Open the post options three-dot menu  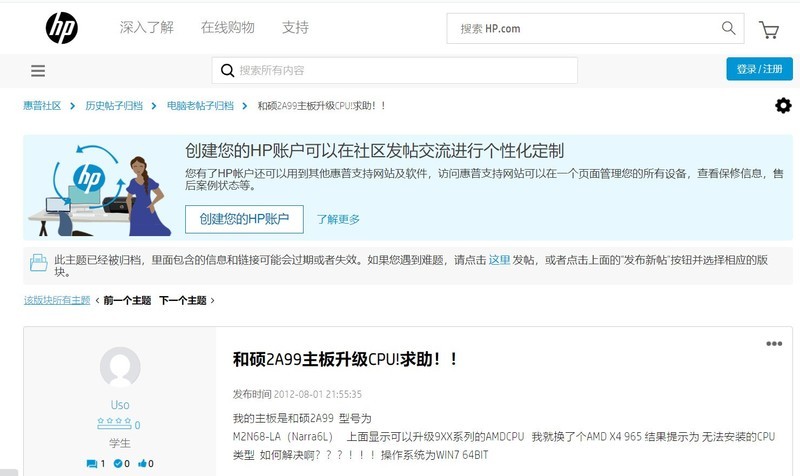[774, 343]
